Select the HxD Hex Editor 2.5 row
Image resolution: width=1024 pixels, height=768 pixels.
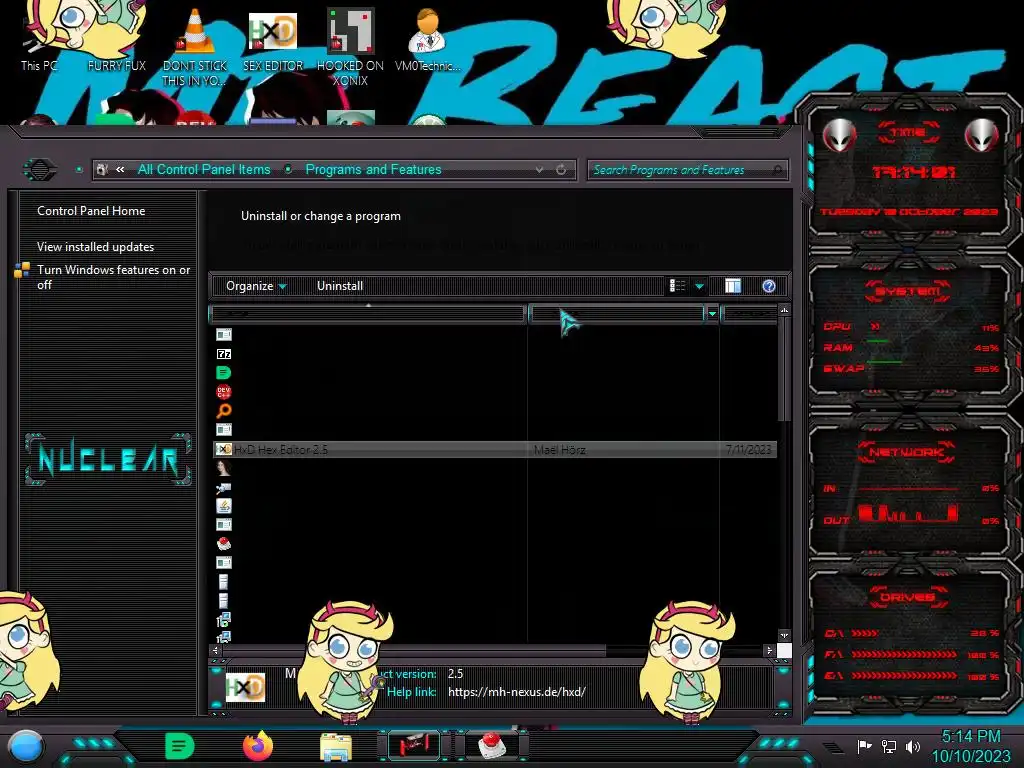(495, 449)
